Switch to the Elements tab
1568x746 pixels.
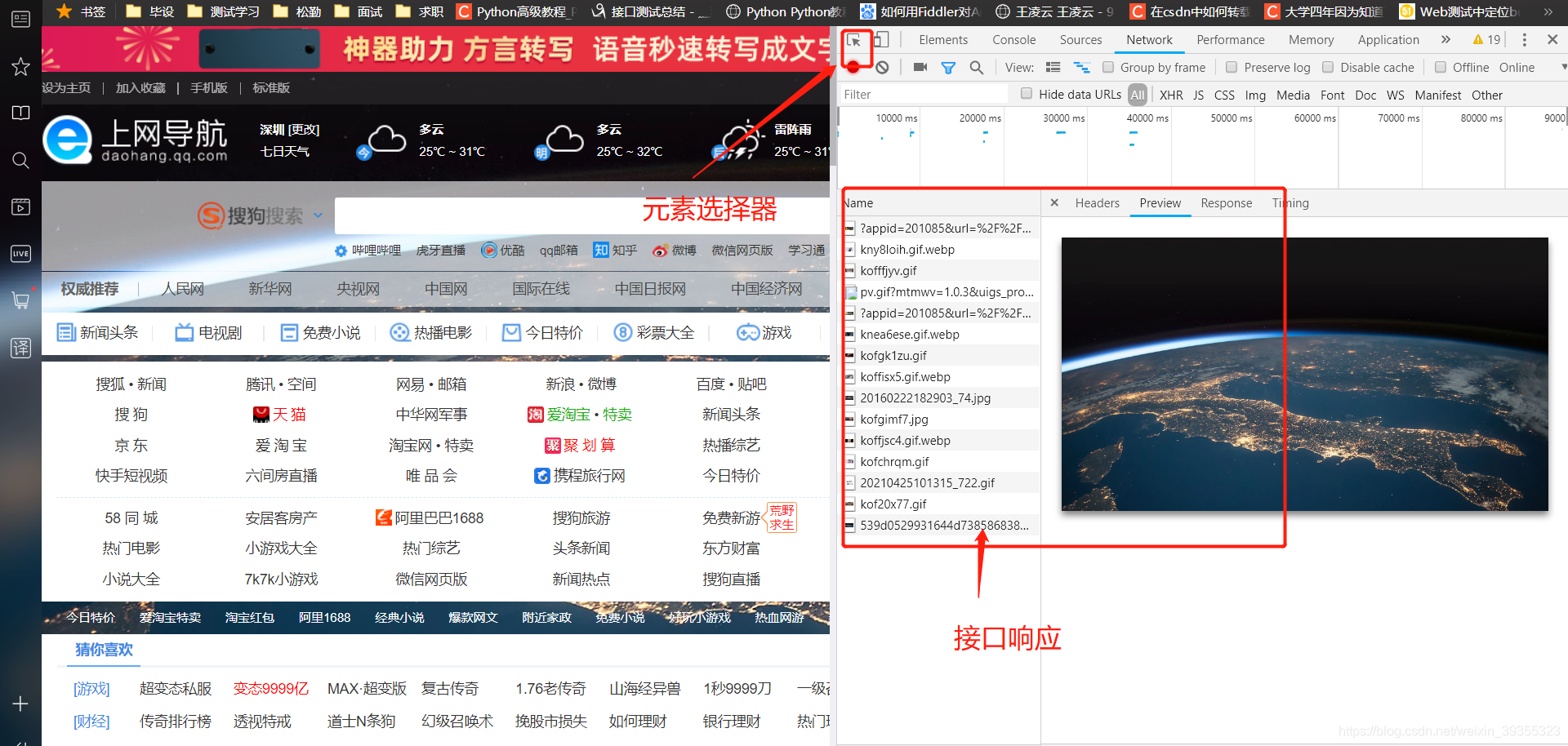coord(942,40)
